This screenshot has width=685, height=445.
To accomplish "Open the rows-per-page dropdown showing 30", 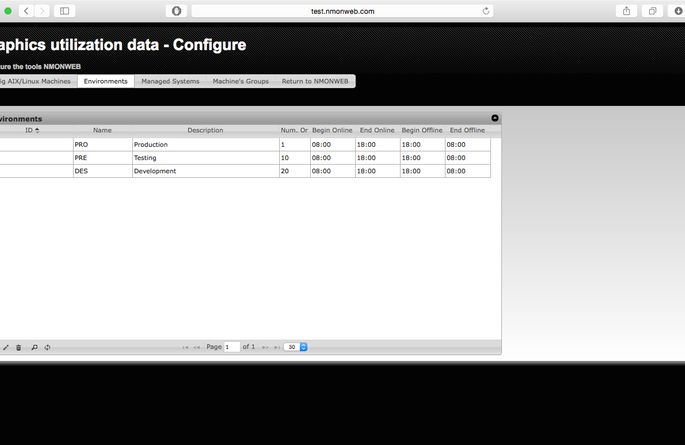I will 296,347.
